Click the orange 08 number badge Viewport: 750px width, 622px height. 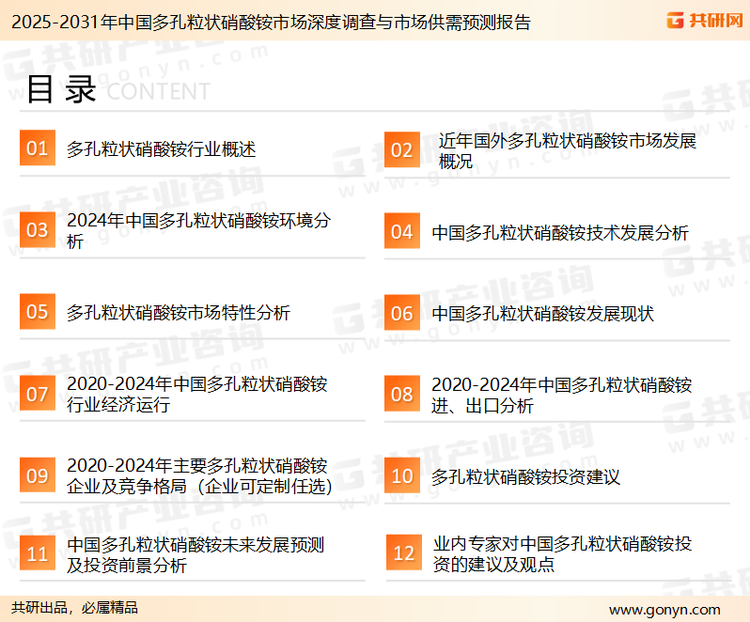pos(402,394)
